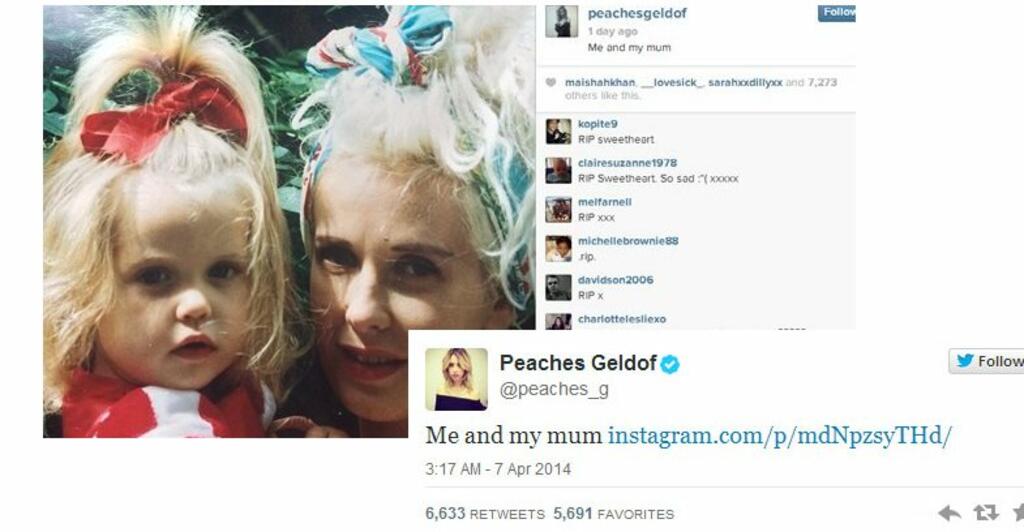Open clairesuzanne1978's commenter avatar
This screenshot has width=1024, height=532.
click(x=558, y=171)
